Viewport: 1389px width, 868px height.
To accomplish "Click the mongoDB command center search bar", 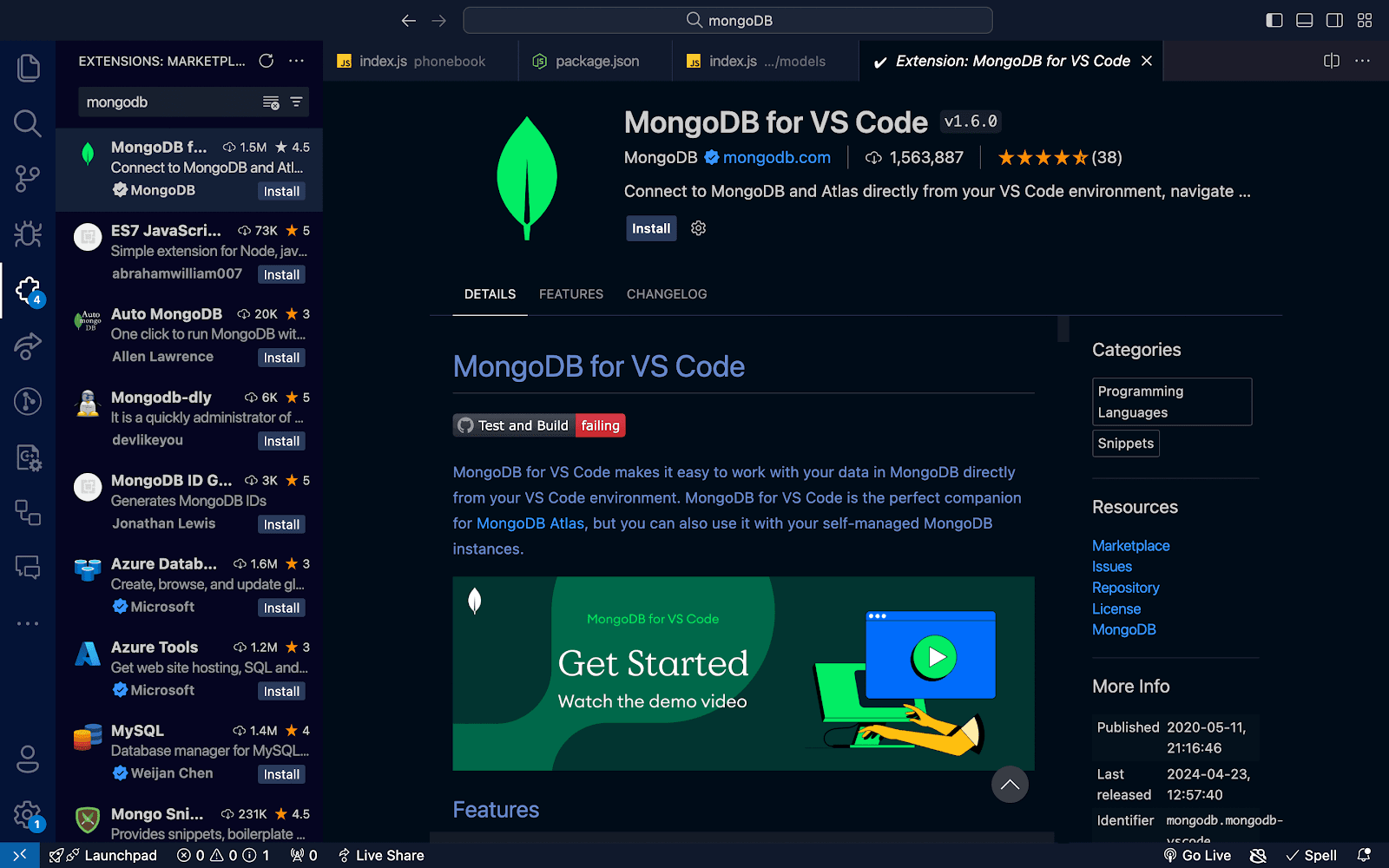I will click(x=727, y=20).
